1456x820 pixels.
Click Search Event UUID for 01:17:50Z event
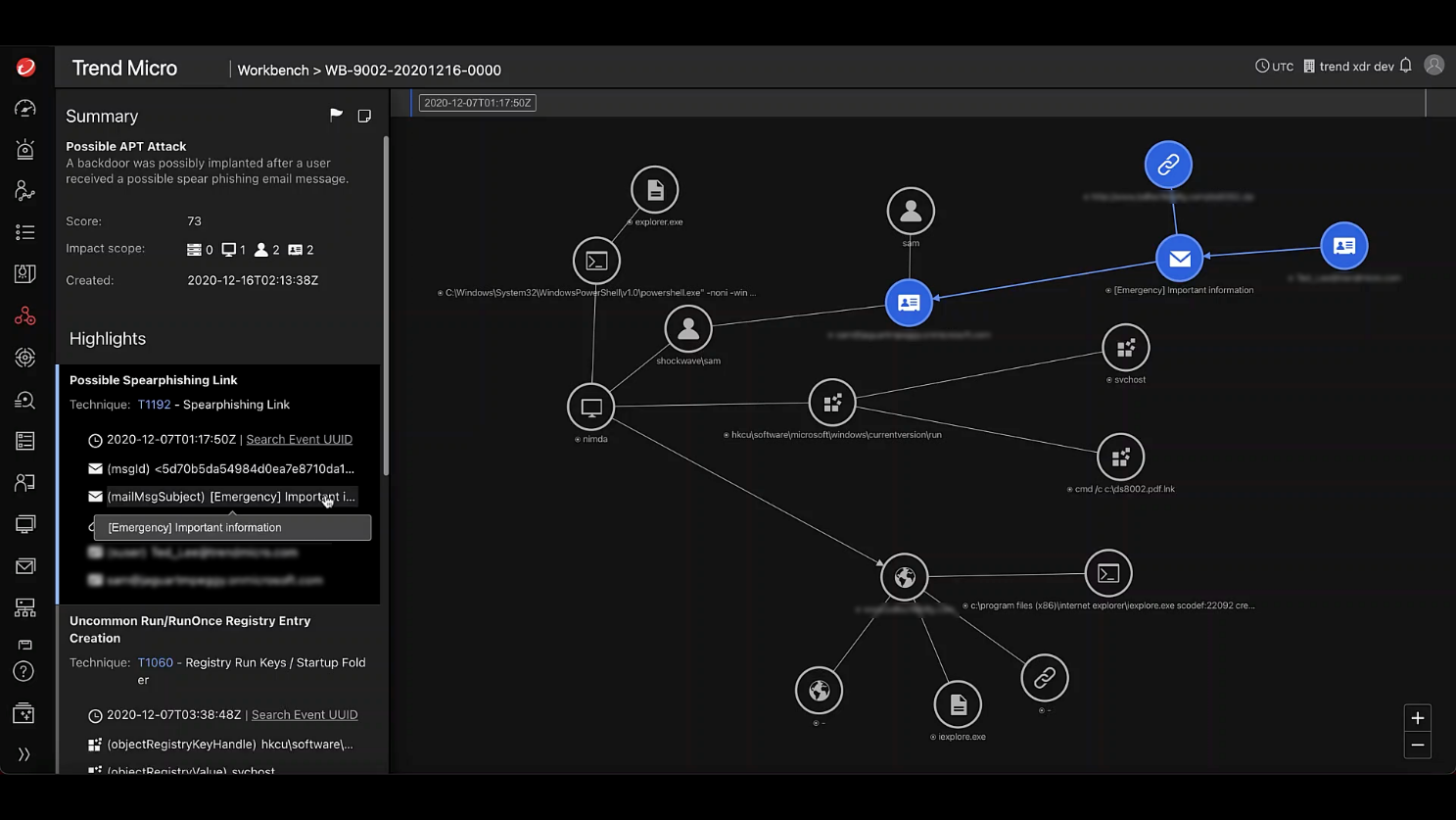click(x=299, y=440)
